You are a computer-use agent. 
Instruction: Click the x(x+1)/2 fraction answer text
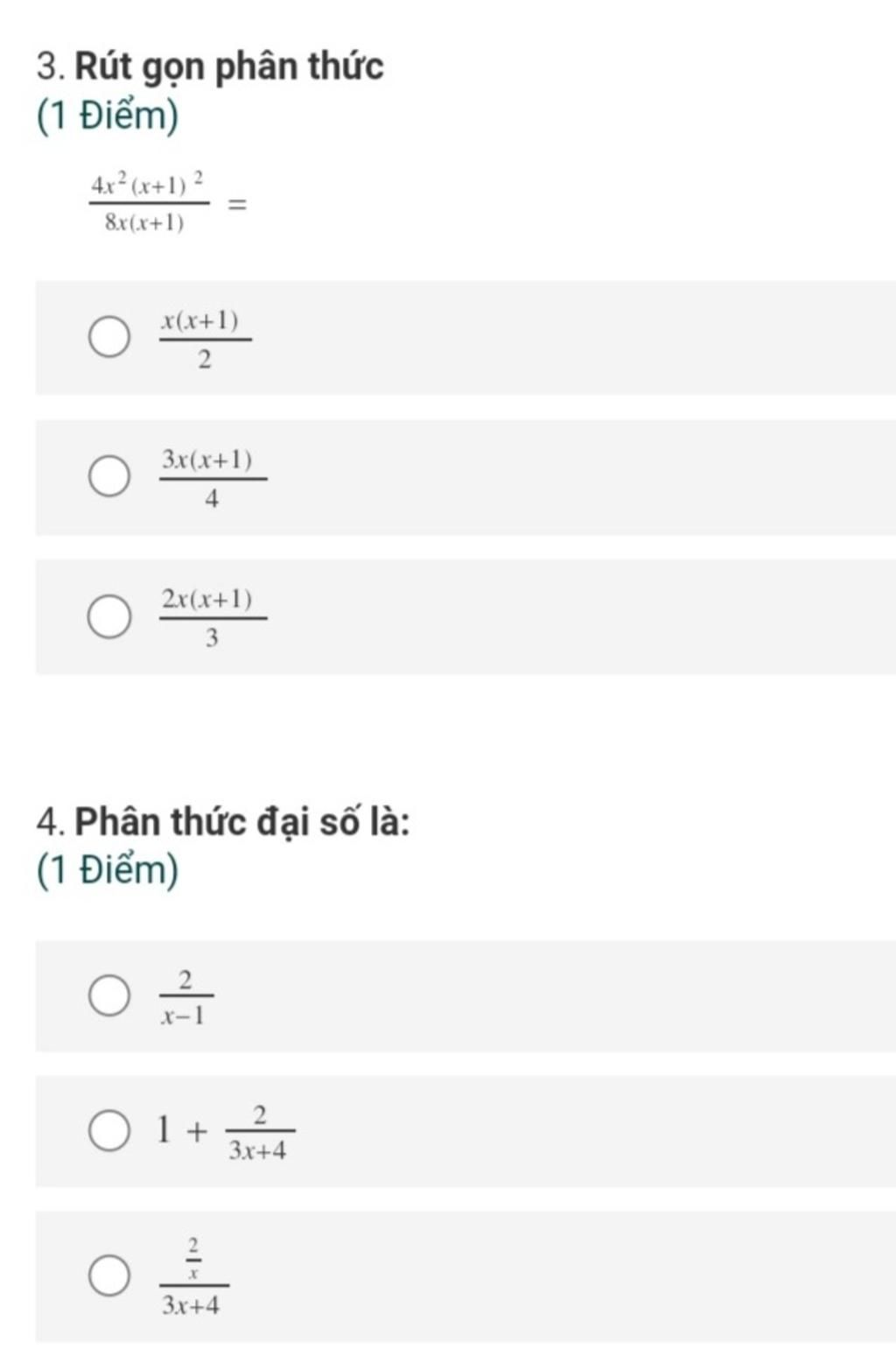pyautogui.click(x=205, y=340)
